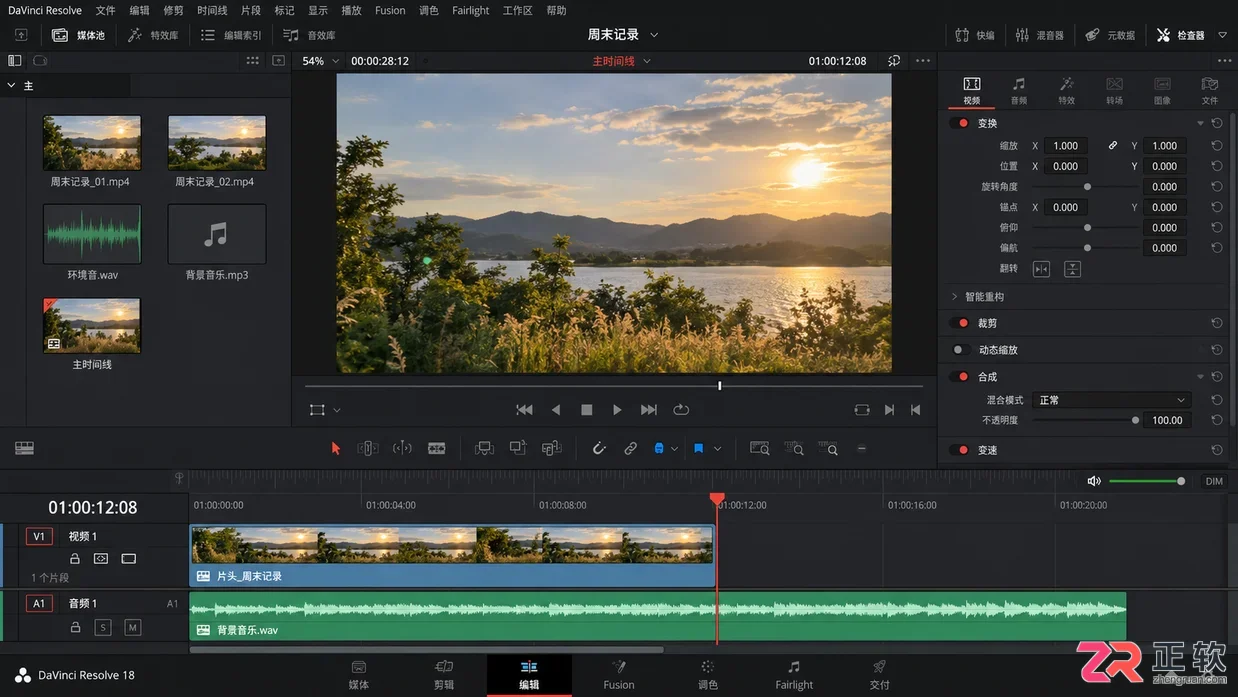Toggle the Speed Change (变速) switch
1238x697 pixels.
pyautogui.click(x=961, y=450)
